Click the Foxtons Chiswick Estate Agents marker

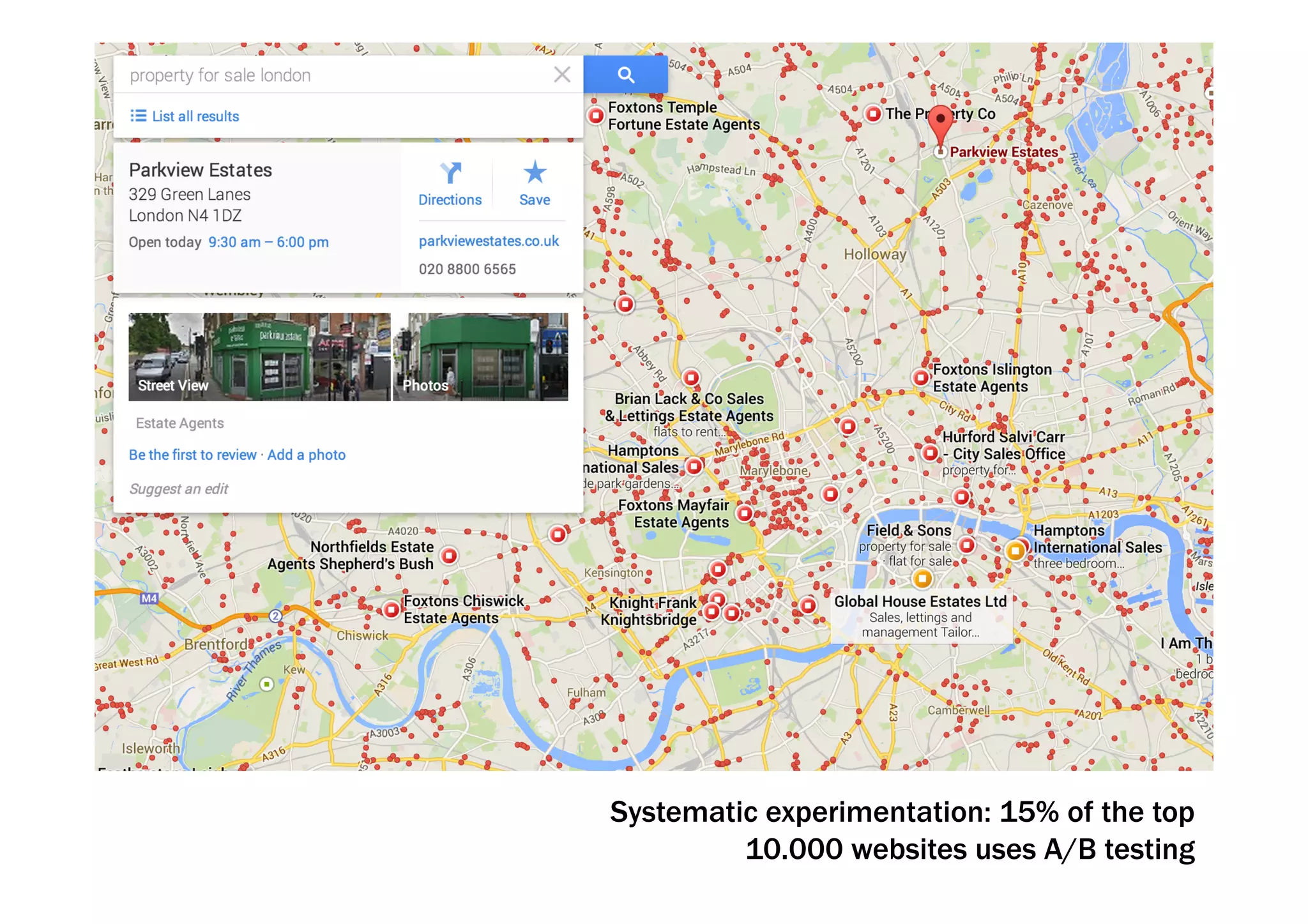392,609
